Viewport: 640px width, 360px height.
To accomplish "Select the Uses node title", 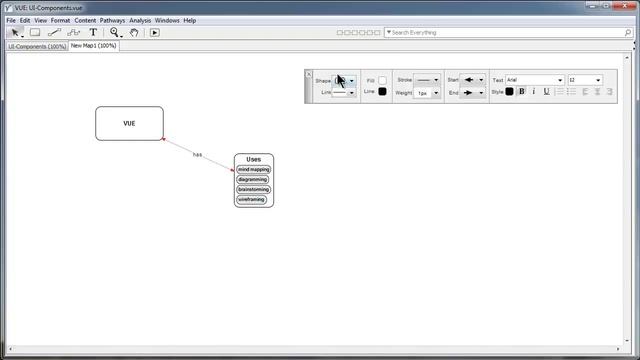I will pyautogui.click(x=253, y=160).
